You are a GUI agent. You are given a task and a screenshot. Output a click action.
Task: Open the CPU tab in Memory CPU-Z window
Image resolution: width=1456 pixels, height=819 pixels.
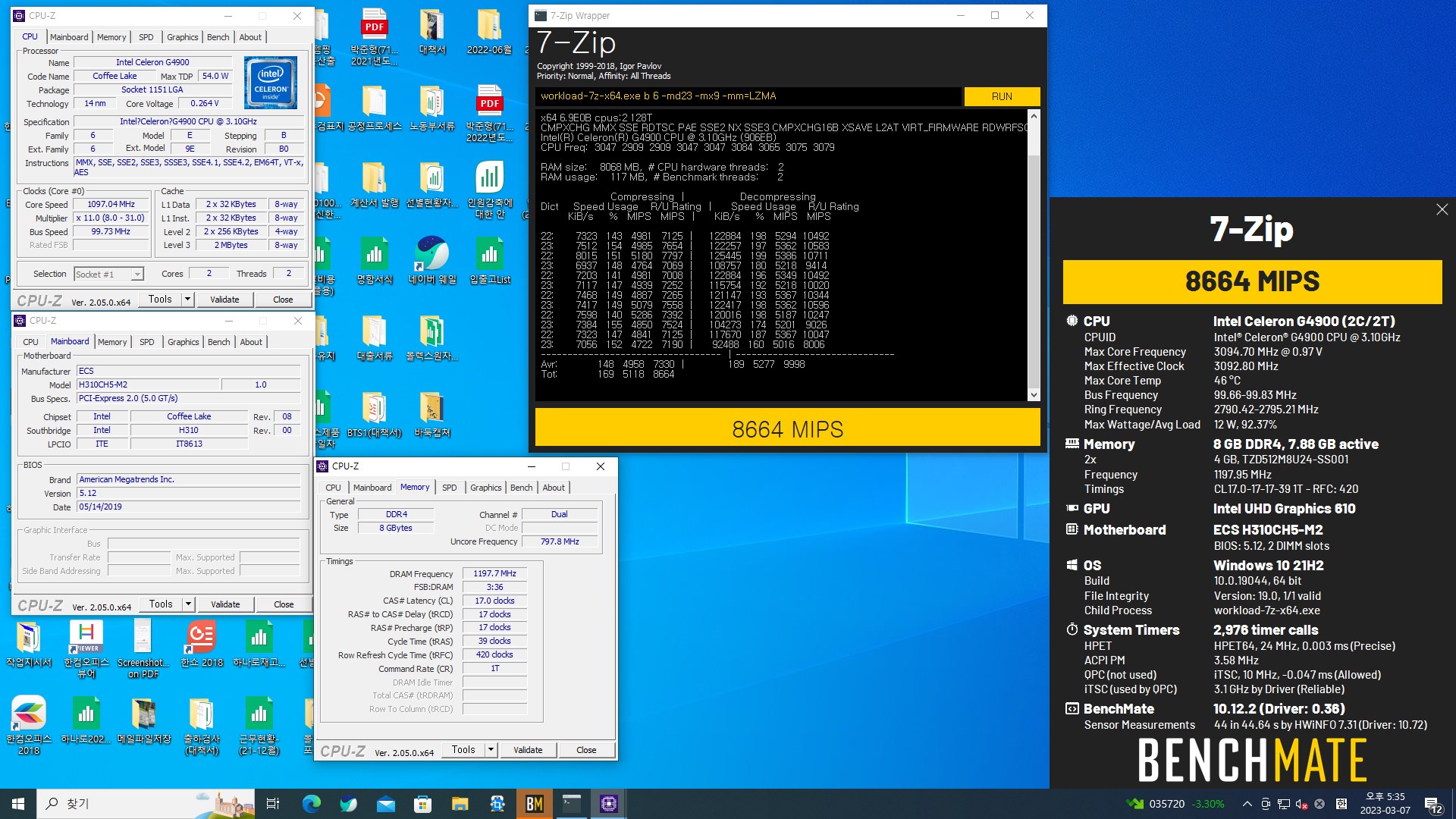tap(334, 488)
